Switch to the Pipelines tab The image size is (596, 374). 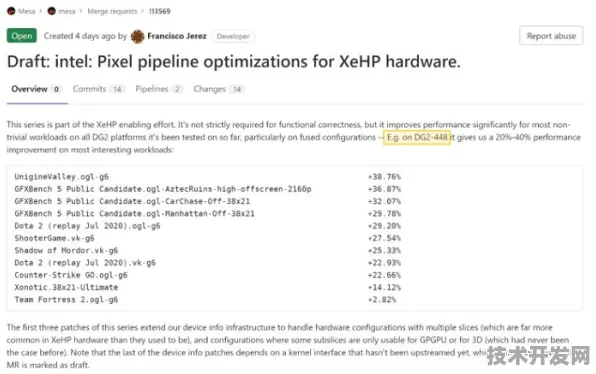tap(159, 89)
